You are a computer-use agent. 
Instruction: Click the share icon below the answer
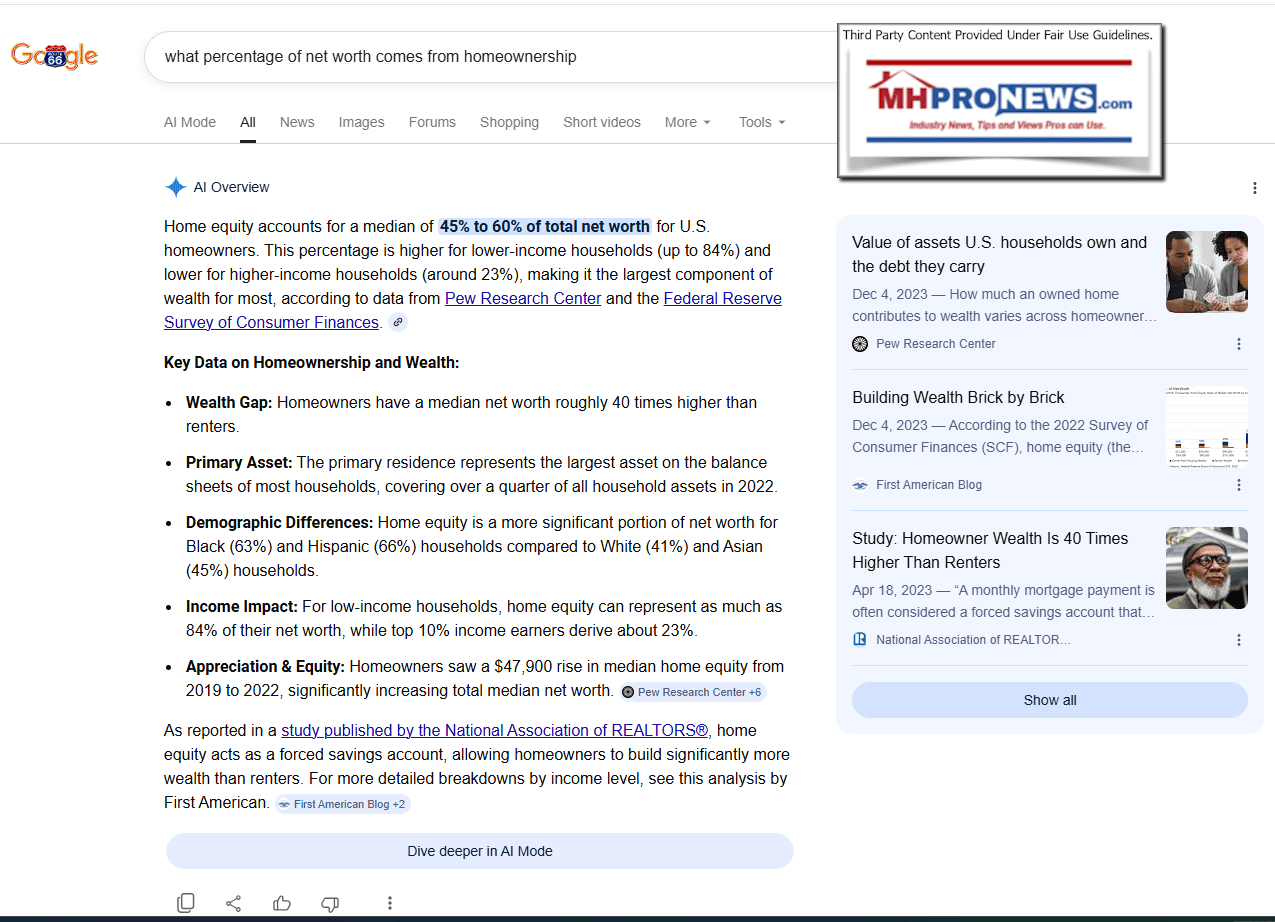click(x=234, y=903)
